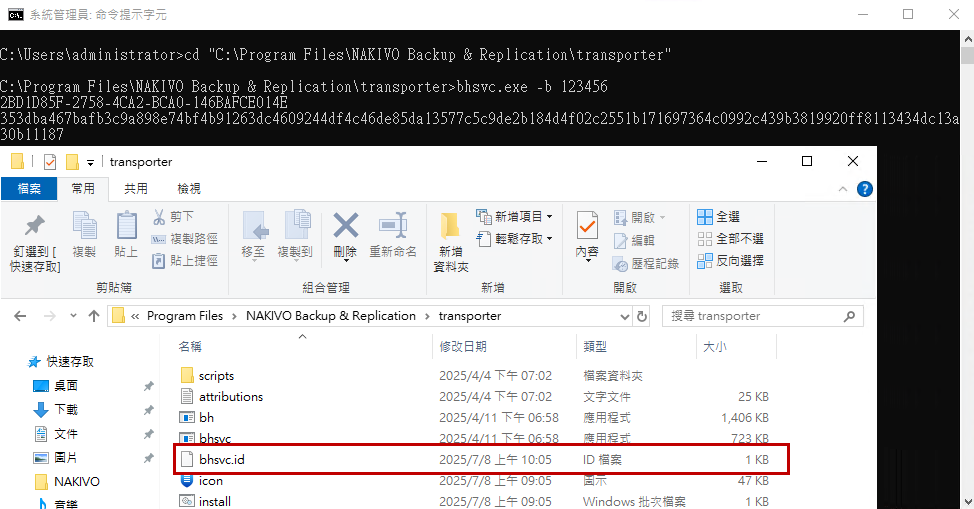Viewport: 974px width, 509px height.
Task: Open the 檔案 file tab
Action: click(x=29, y=189)
